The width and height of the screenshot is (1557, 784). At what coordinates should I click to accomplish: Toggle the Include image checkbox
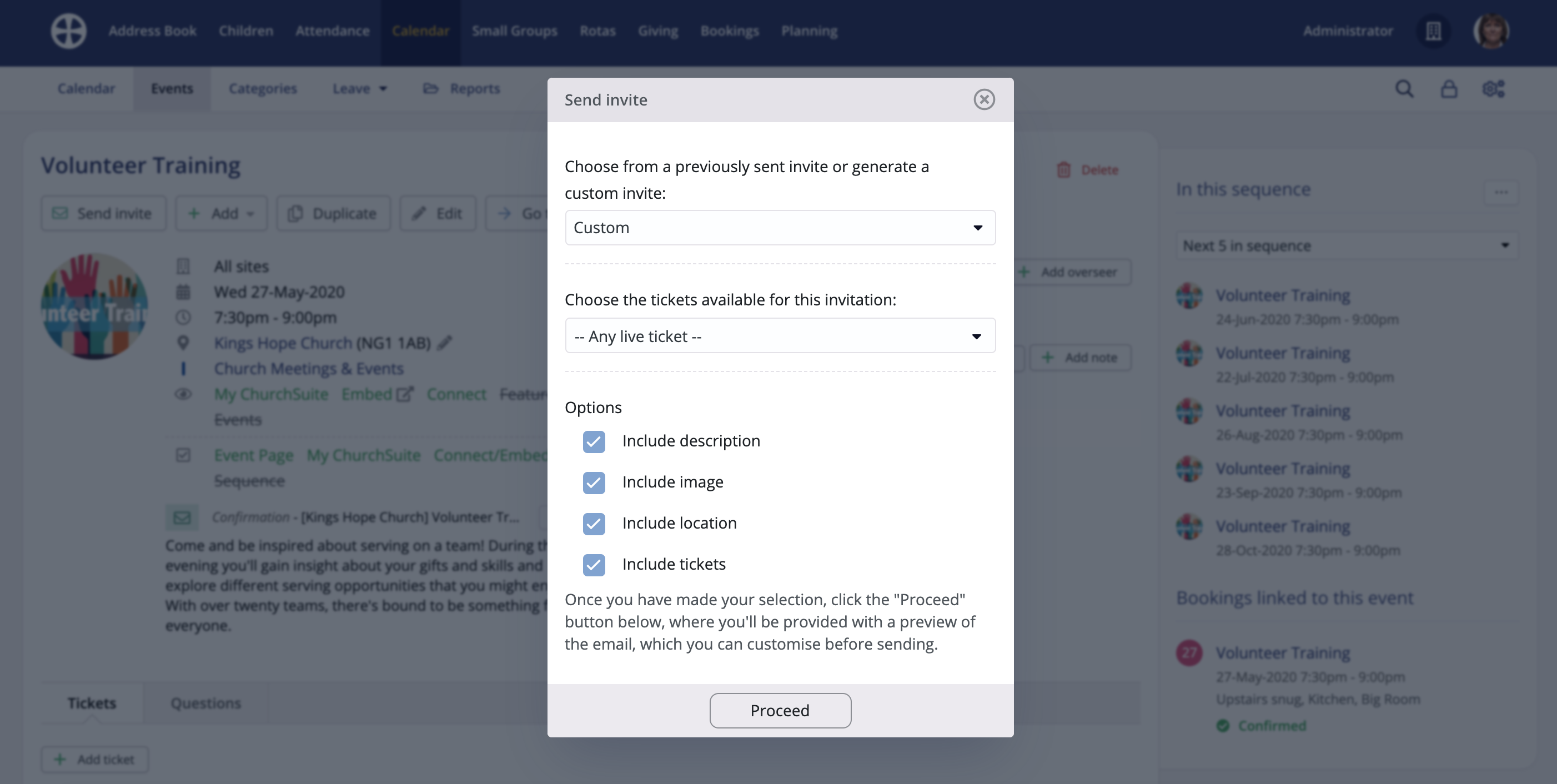click(594, 483)
